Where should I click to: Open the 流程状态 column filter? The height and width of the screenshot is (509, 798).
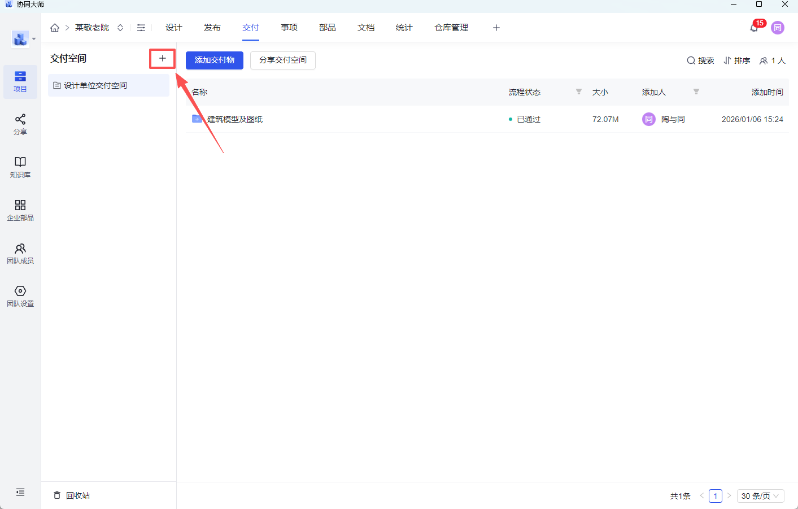point(578,92)
